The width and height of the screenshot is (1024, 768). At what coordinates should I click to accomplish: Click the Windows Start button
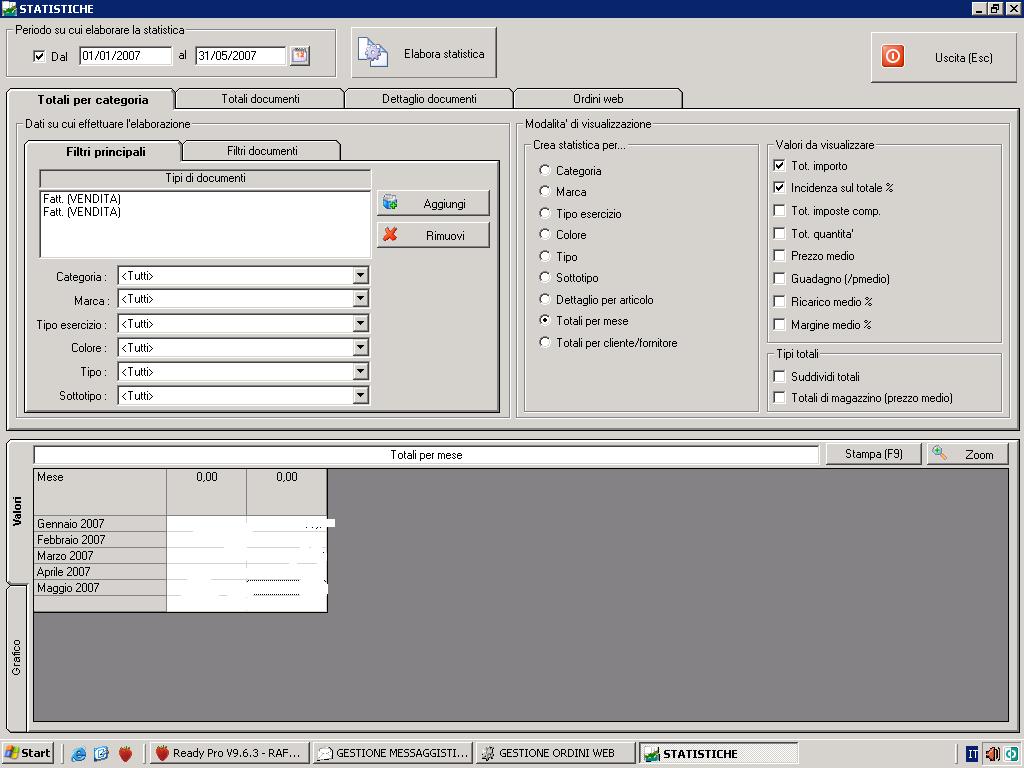27,753
